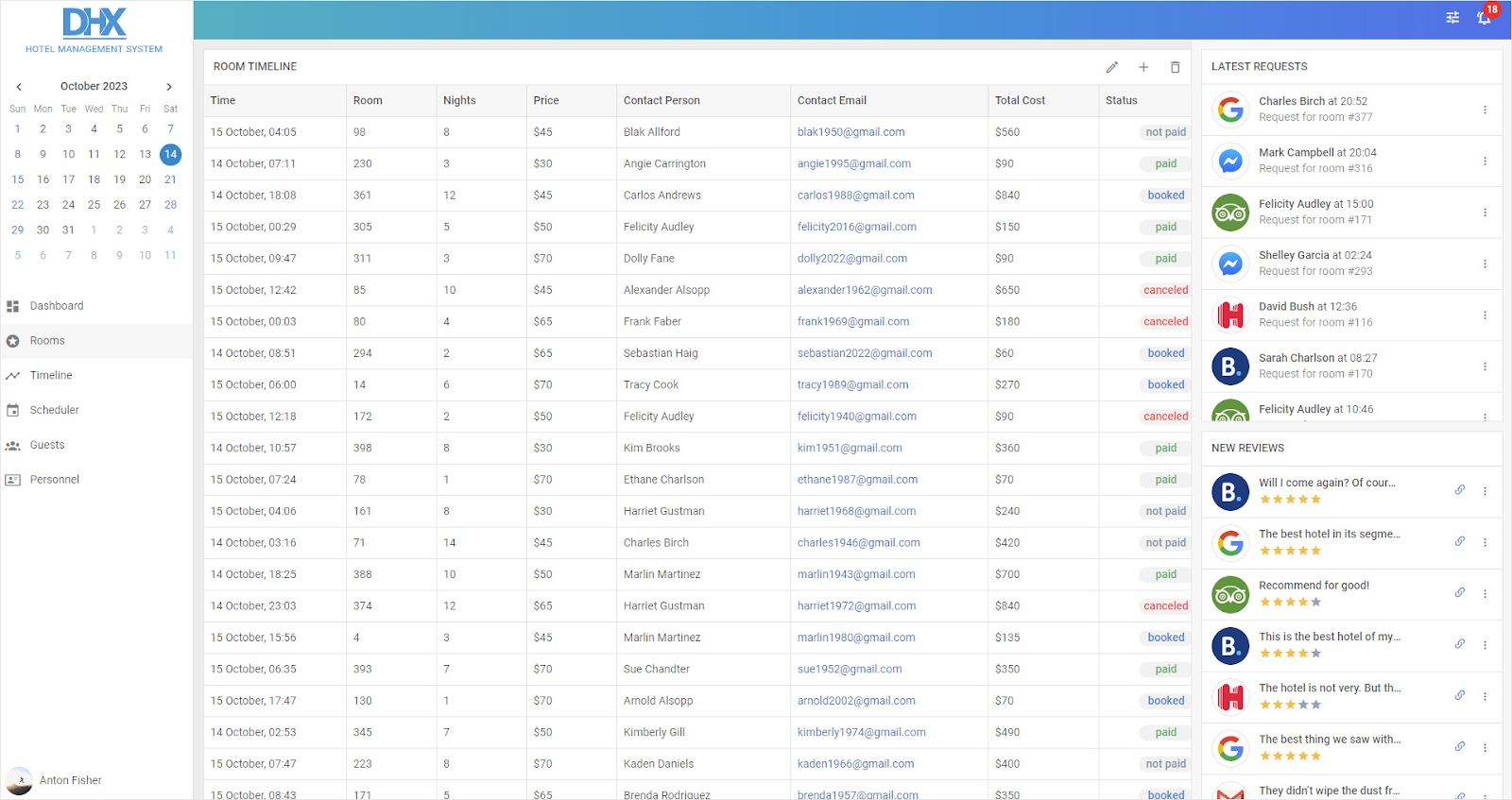Open the more-options menu for Mark Campbell's request
The image size is (1512, 800).
pos(1485,161)
